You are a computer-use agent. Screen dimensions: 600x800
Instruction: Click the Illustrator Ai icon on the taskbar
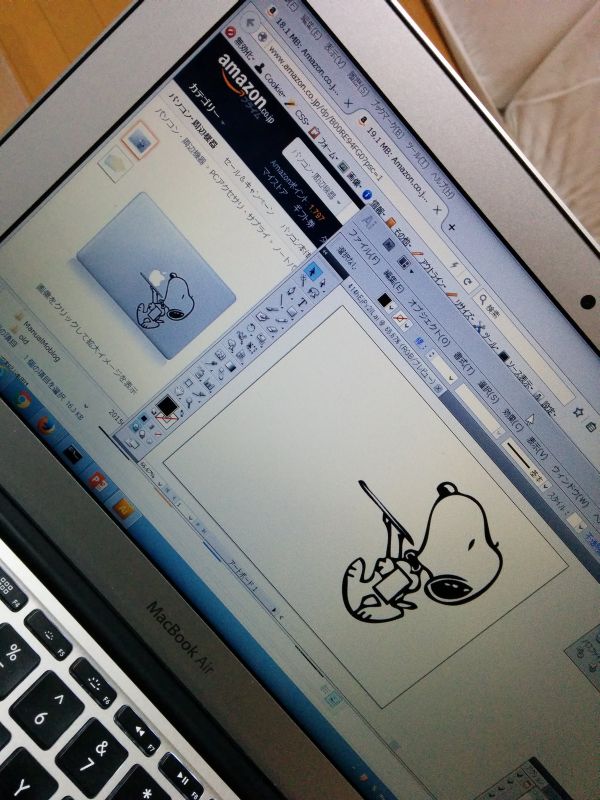click(122, 509)
